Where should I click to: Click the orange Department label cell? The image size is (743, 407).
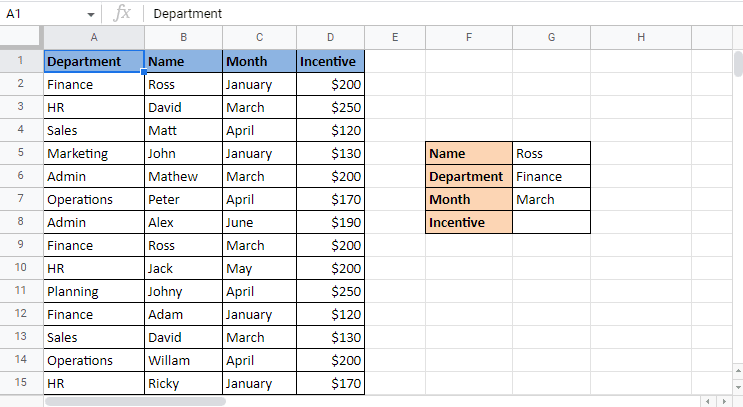point(469,176)
